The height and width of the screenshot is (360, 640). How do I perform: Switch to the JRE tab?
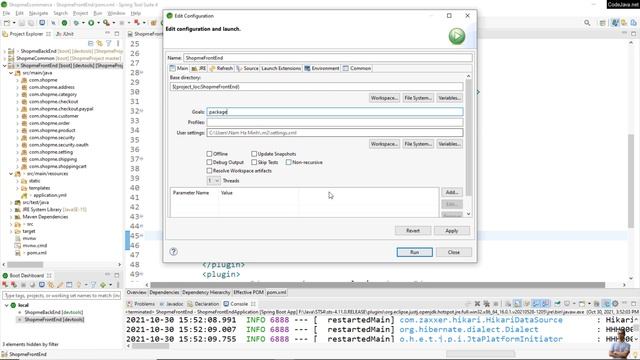point(199,68)
